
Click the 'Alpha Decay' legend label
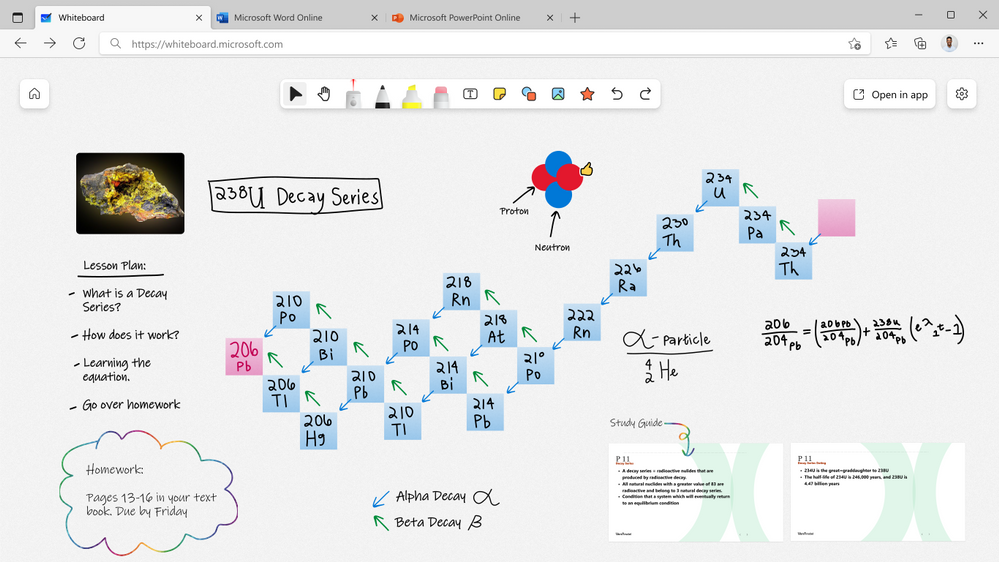[431, 496]
